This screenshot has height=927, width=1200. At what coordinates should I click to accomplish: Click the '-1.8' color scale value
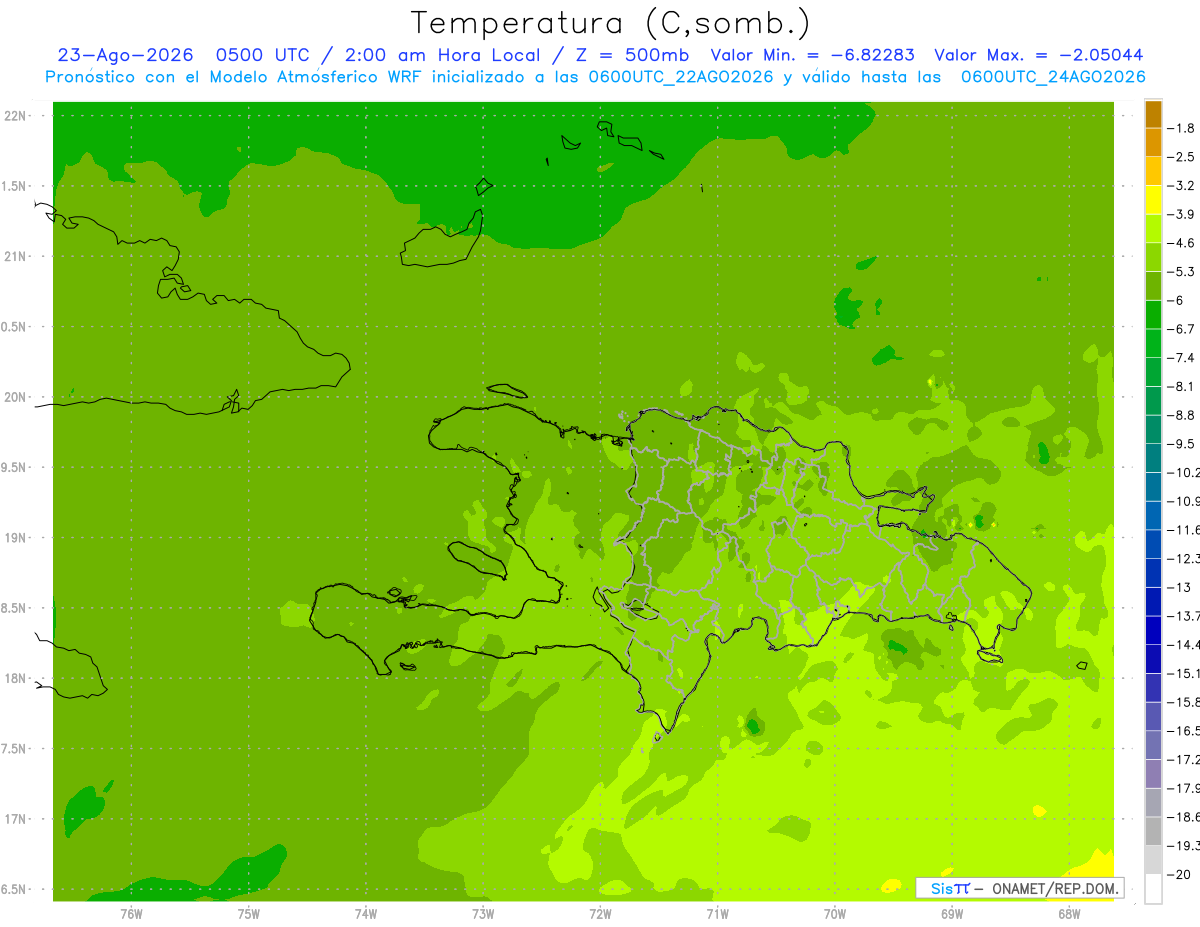(1181, 128)
